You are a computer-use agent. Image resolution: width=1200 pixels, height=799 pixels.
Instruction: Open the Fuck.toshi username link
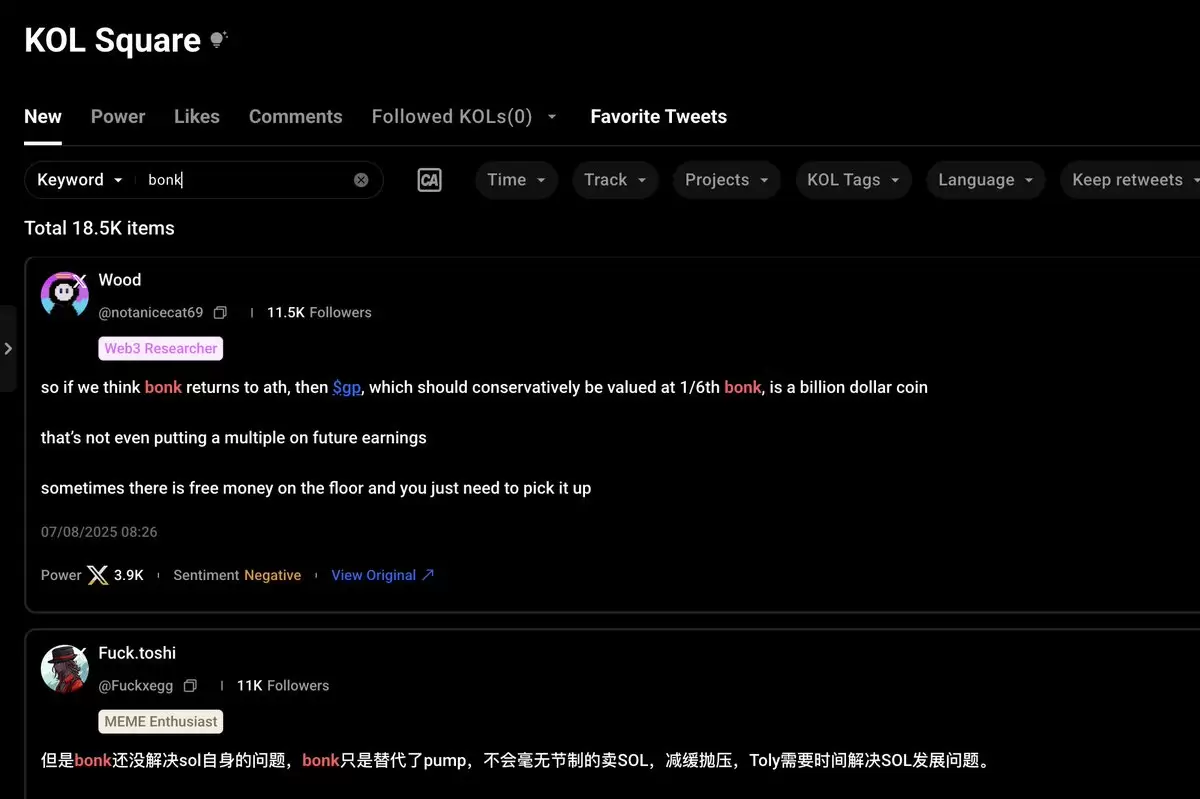coord(137,653)
